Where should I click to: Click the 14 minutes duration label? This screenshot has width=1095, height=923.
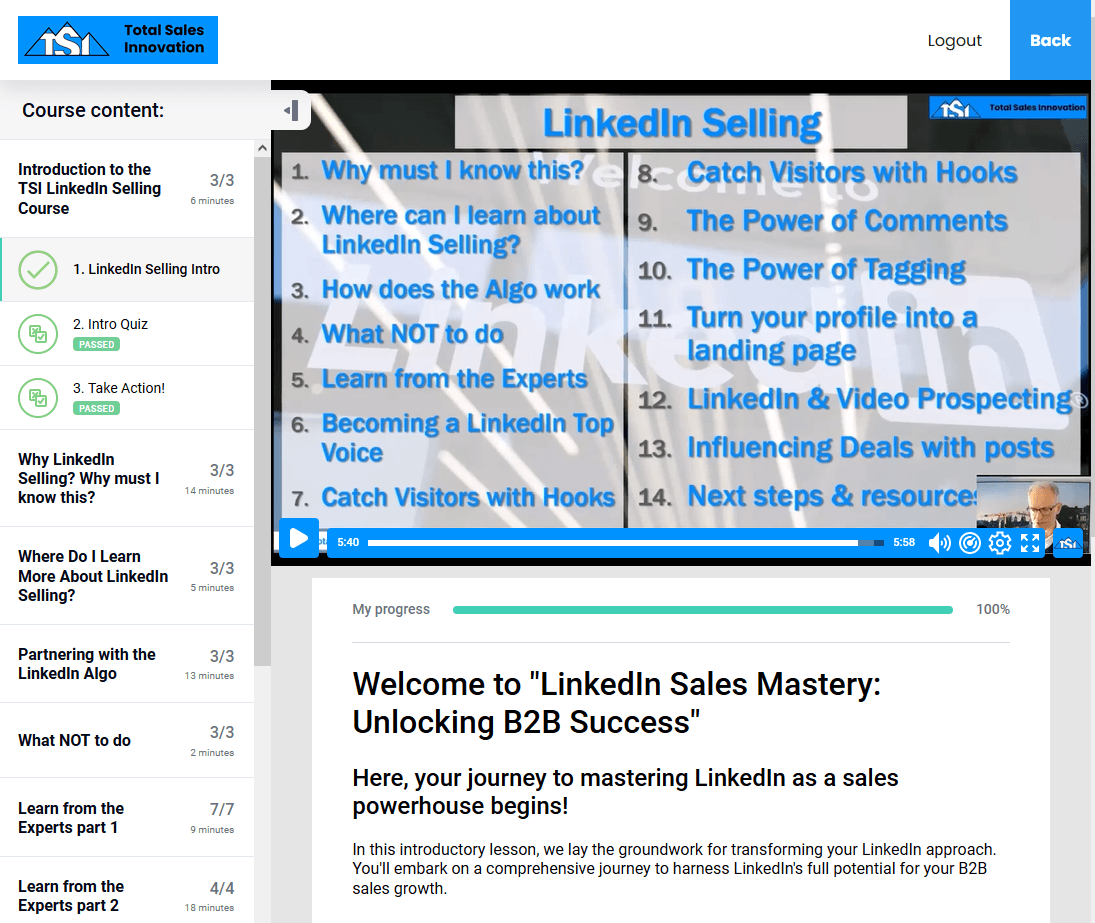[209, 491]
